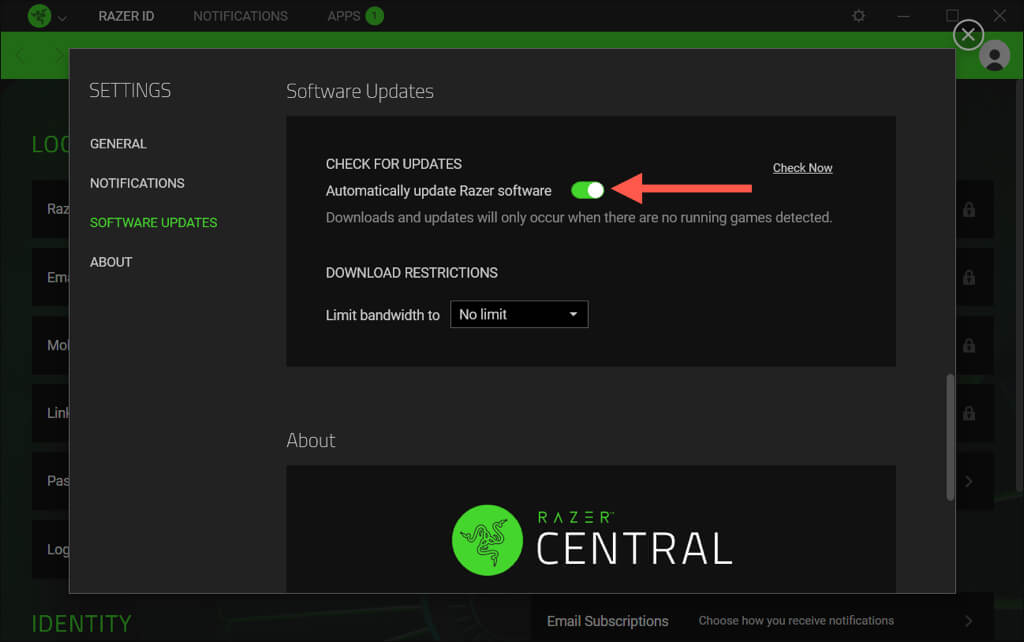1024x642 pixels.
Task: Switch to the NOTIFICATIONS top tab
Action: tap(240, 16)
